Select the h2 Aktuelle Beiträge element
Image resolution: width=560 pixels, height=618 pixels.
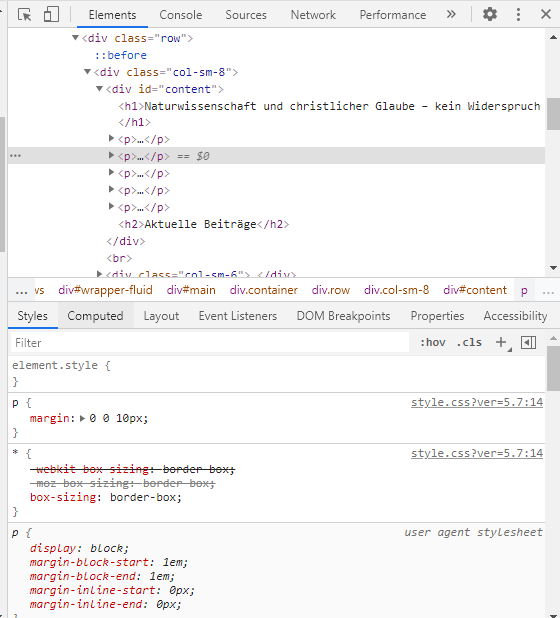[204, 224]
